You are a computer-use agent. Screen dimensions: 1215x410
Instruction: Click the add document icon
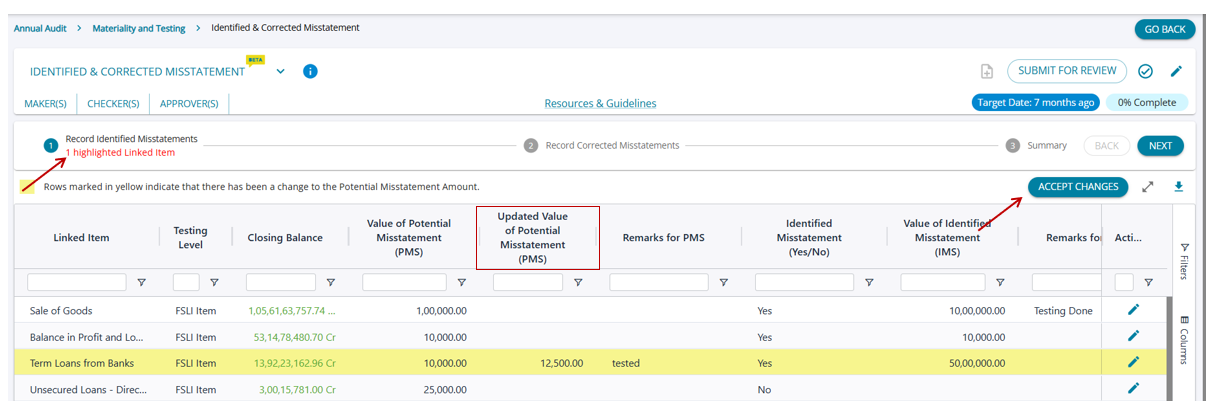tap(987, 72)
